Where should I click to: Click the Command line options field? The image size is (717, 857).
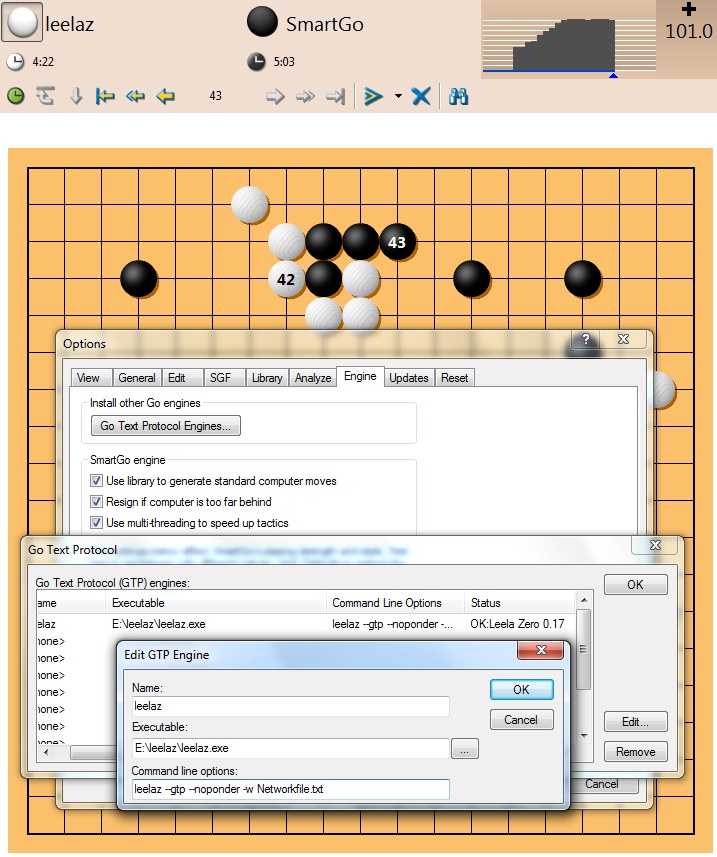pyautogui.click(x=291, y=789)
